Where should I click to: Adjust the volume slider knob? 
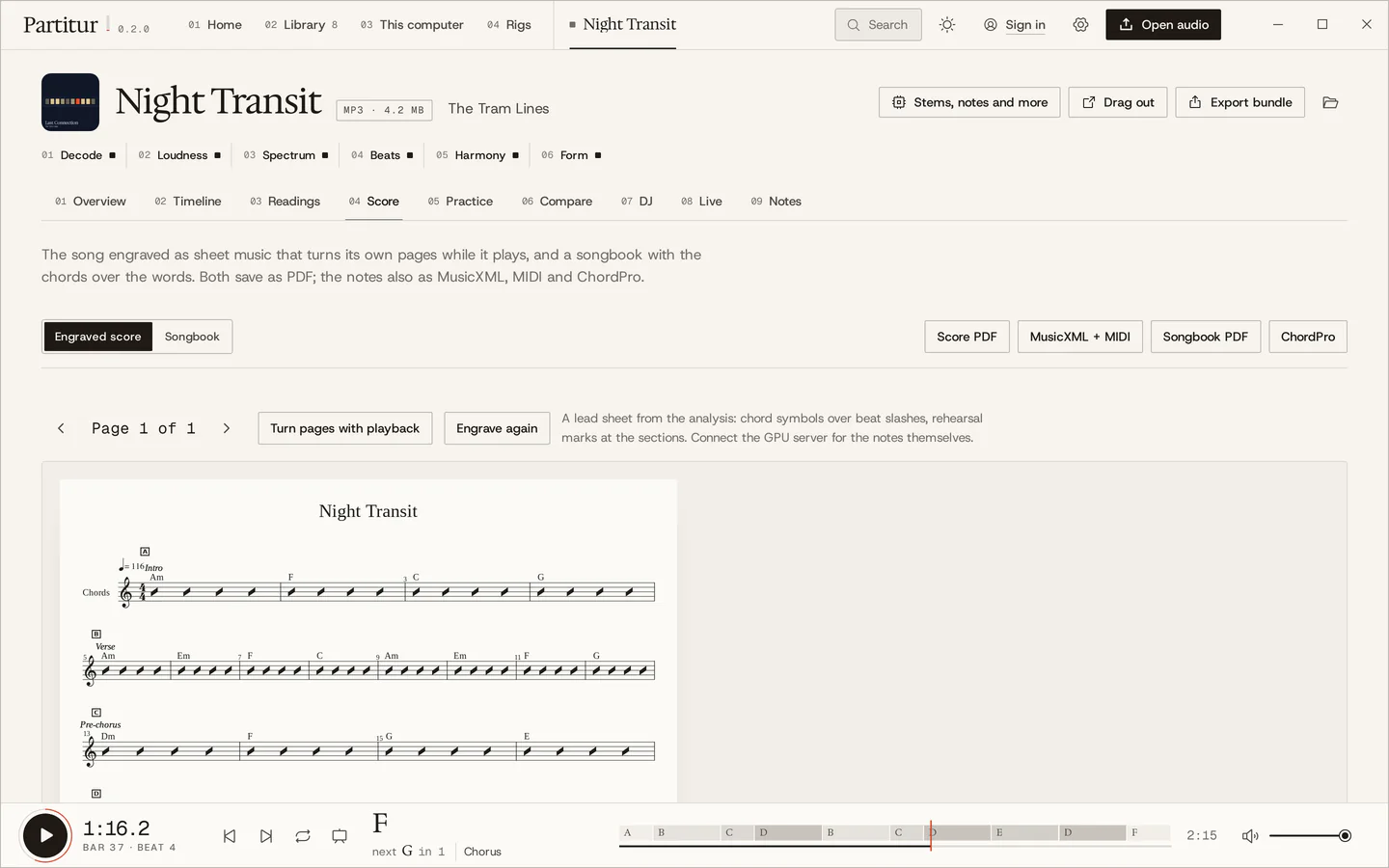point(1345,836)
